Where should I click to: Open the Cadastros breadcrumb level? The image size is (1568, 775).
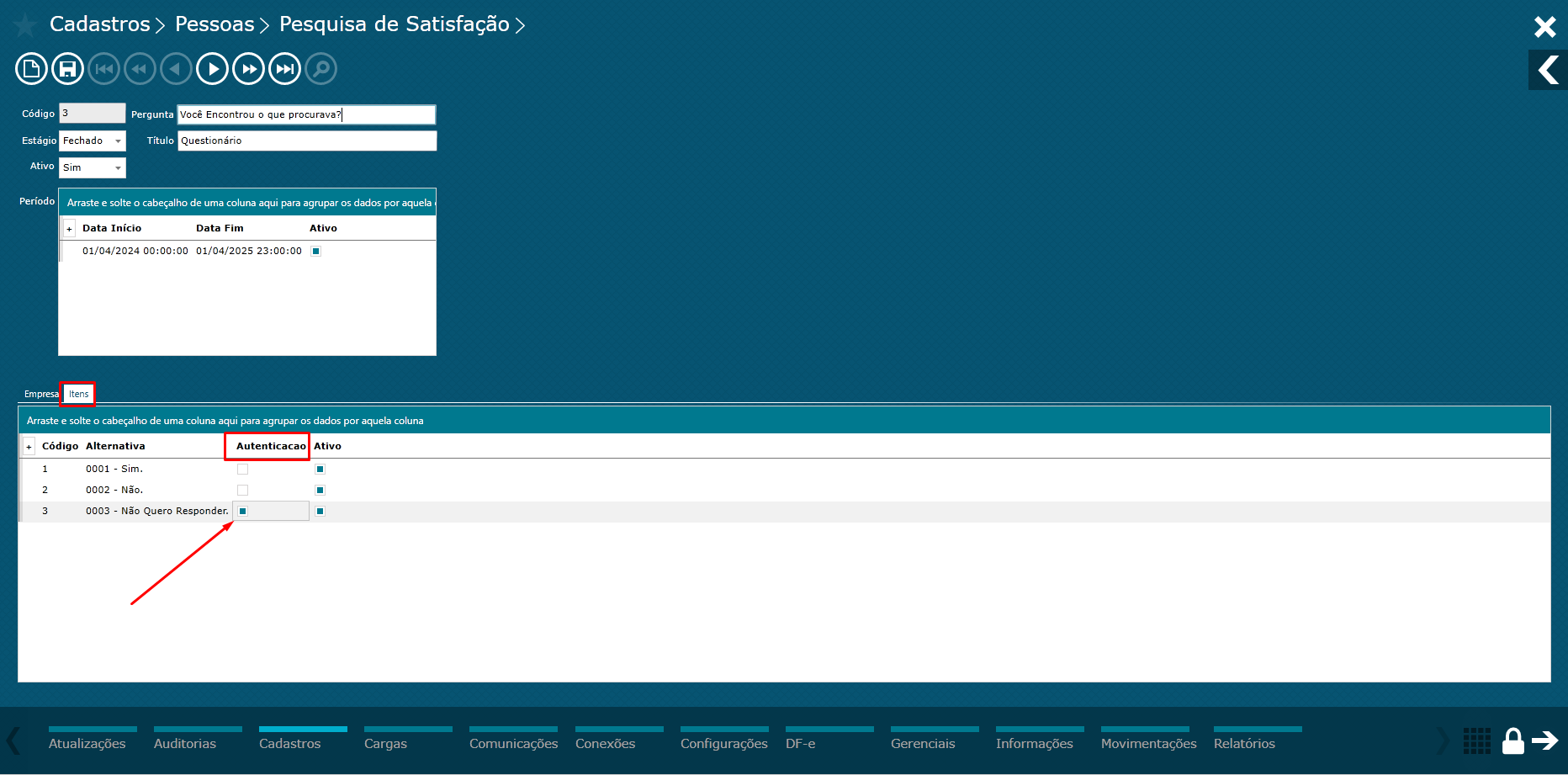[100, 24]
